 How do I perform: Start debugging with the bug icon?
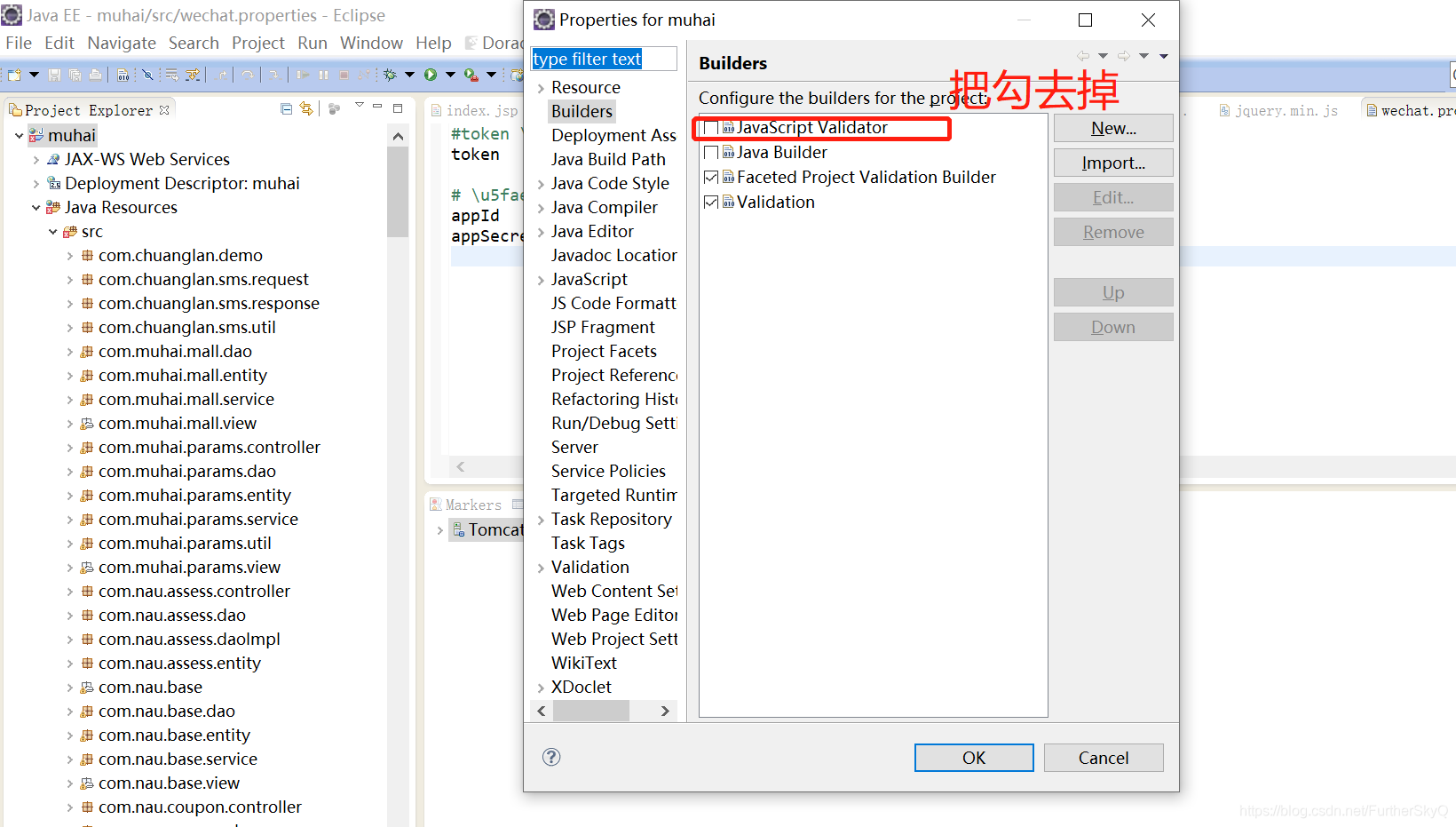tap(389, 75)
